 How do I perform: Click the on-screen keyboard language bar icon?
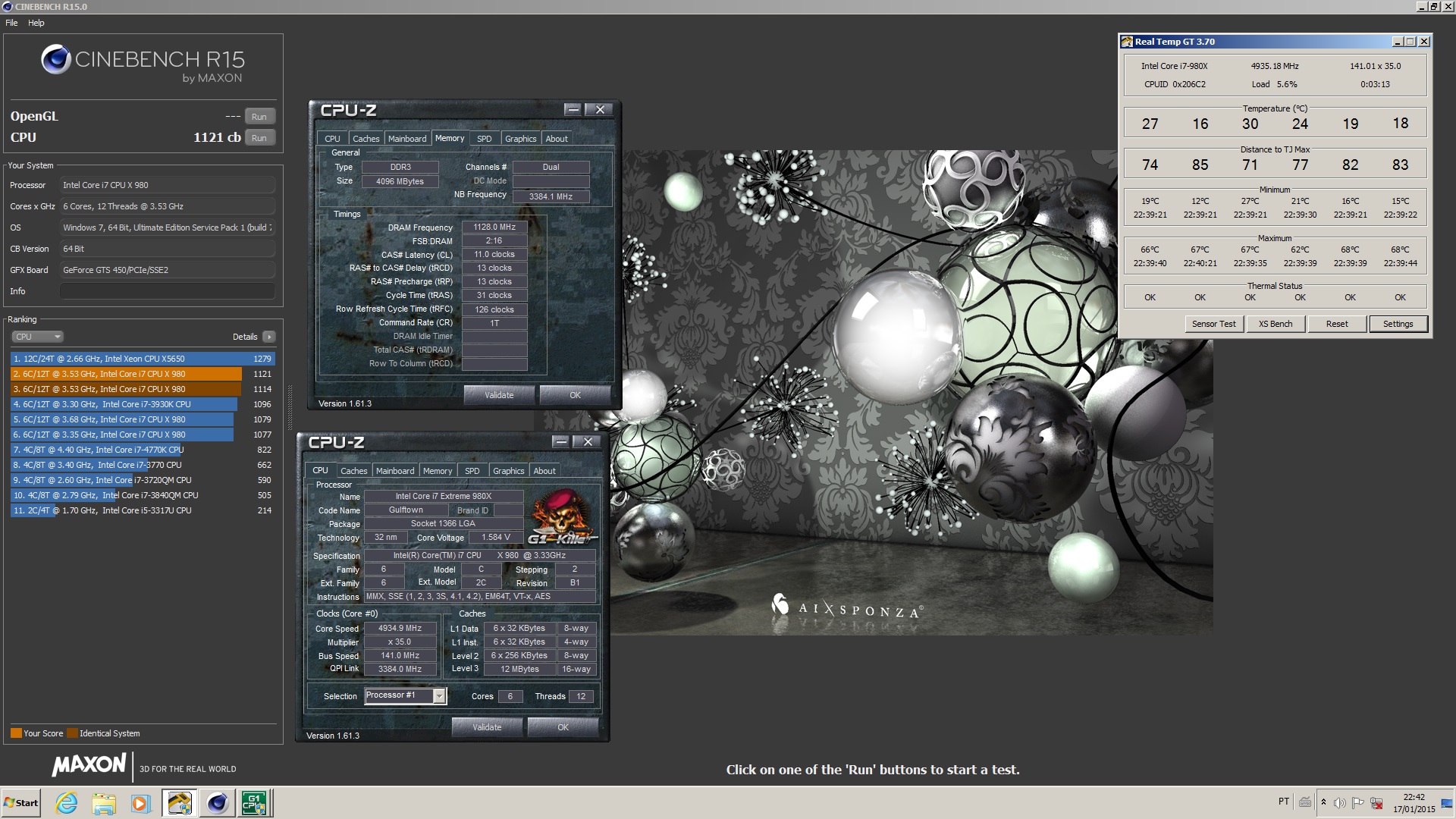1305,802
